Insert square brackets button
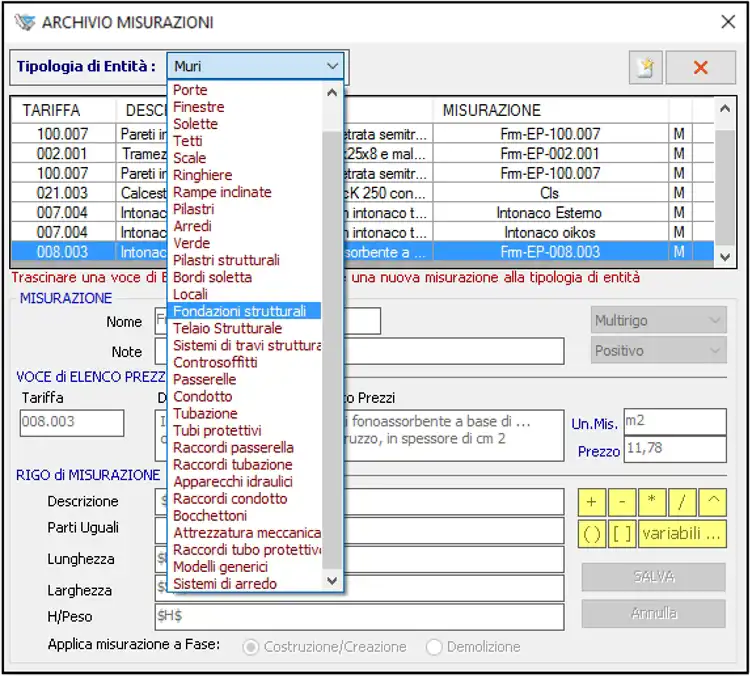The width and height of the screenshot is (750, 676). pyautogui.click(x=622, y=533)
